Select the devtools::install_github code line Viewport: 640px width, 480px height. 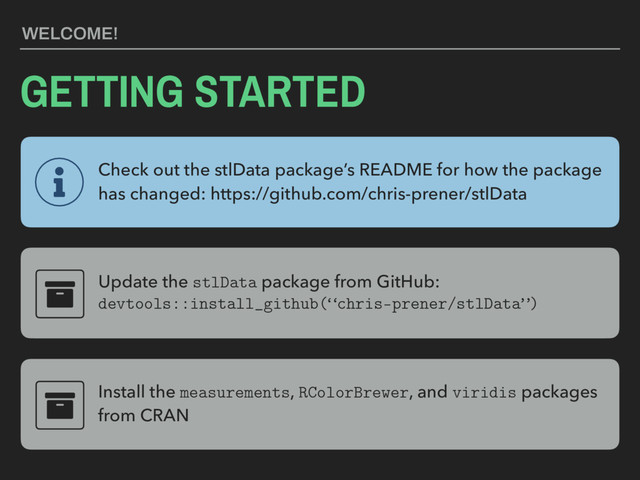point(317,304)
